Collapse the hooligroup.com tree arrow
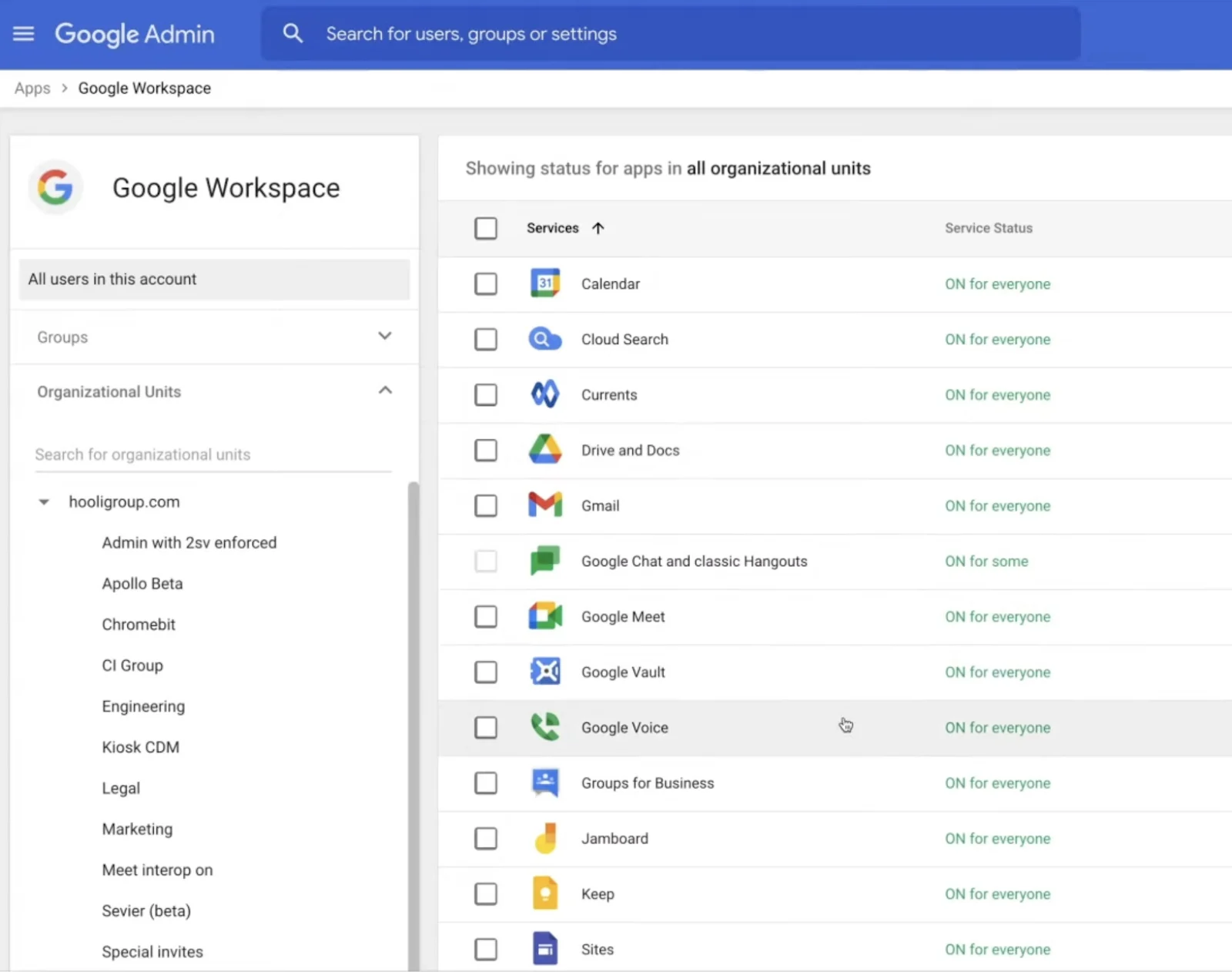Image resolution: width=1232 pixels, height=972 pixels. point(44,502)
